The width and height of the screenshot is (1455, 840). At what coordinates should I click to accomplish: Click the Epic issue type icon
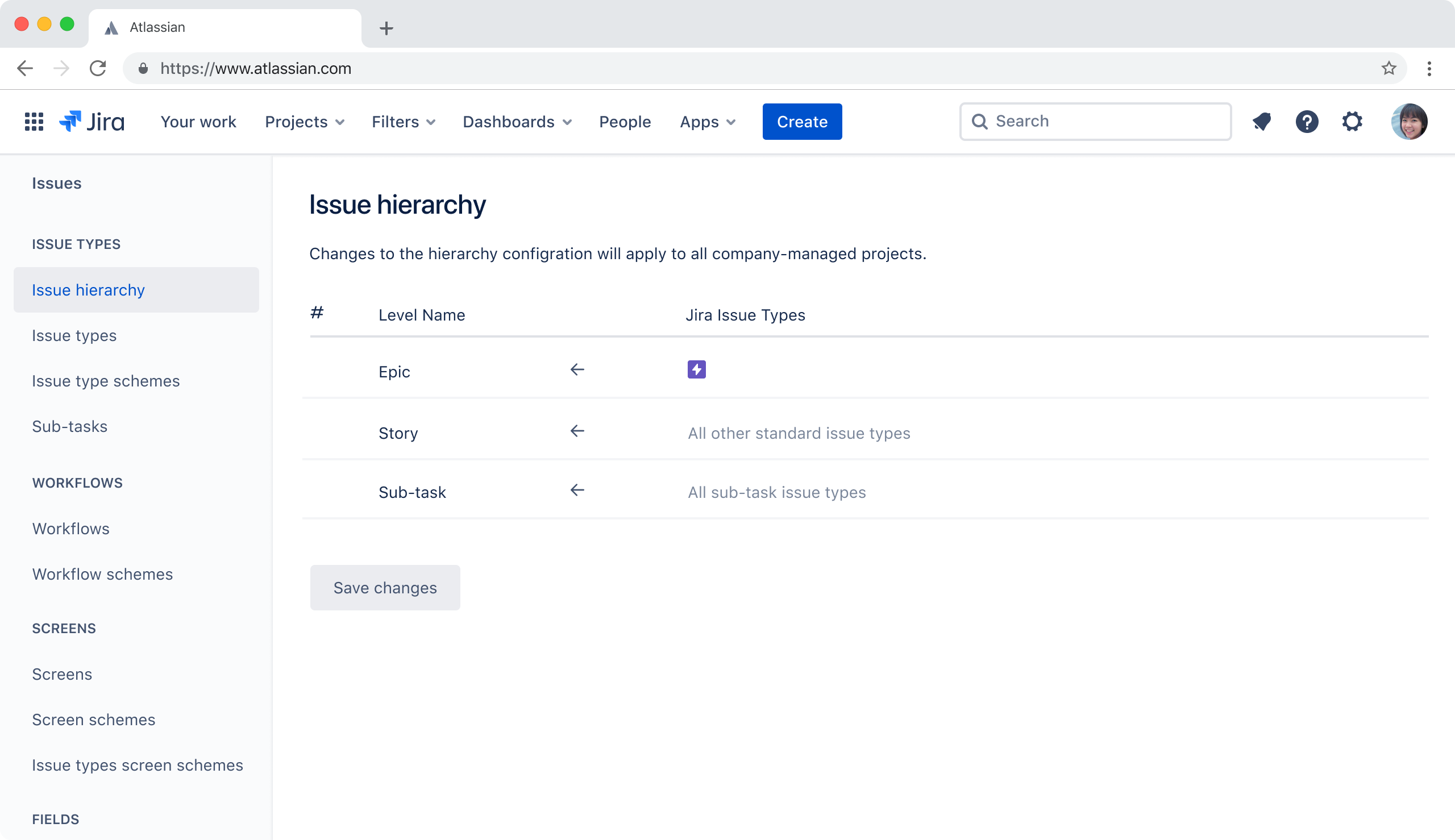click(x=697, y=369)
